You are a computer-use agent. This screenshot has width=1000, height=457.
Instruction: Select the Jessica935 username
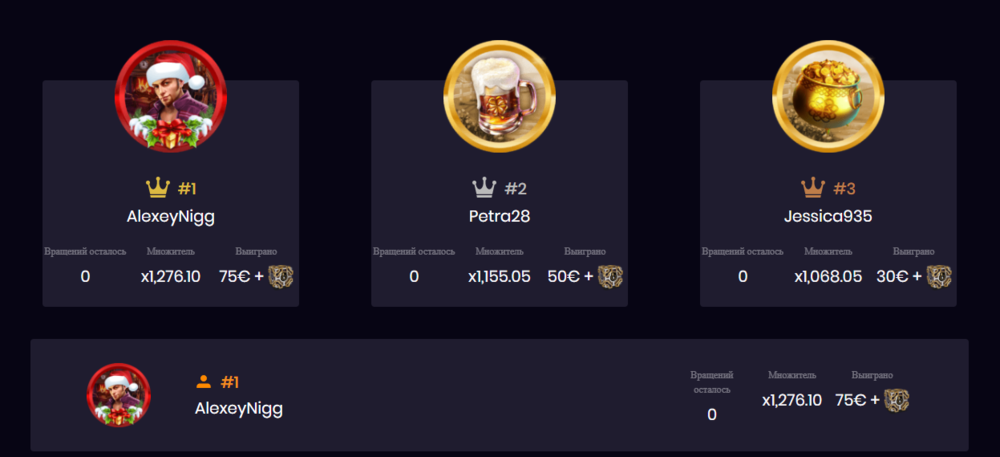click(x=828, y=217)
